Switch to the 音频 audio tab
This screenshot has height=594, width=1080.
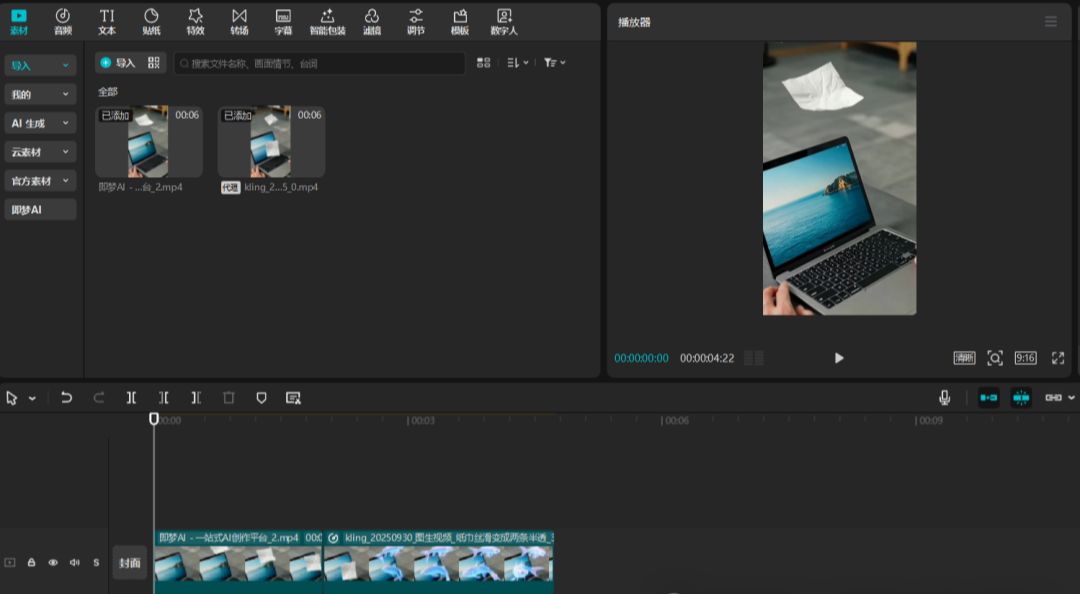click(x=63, y=21)
